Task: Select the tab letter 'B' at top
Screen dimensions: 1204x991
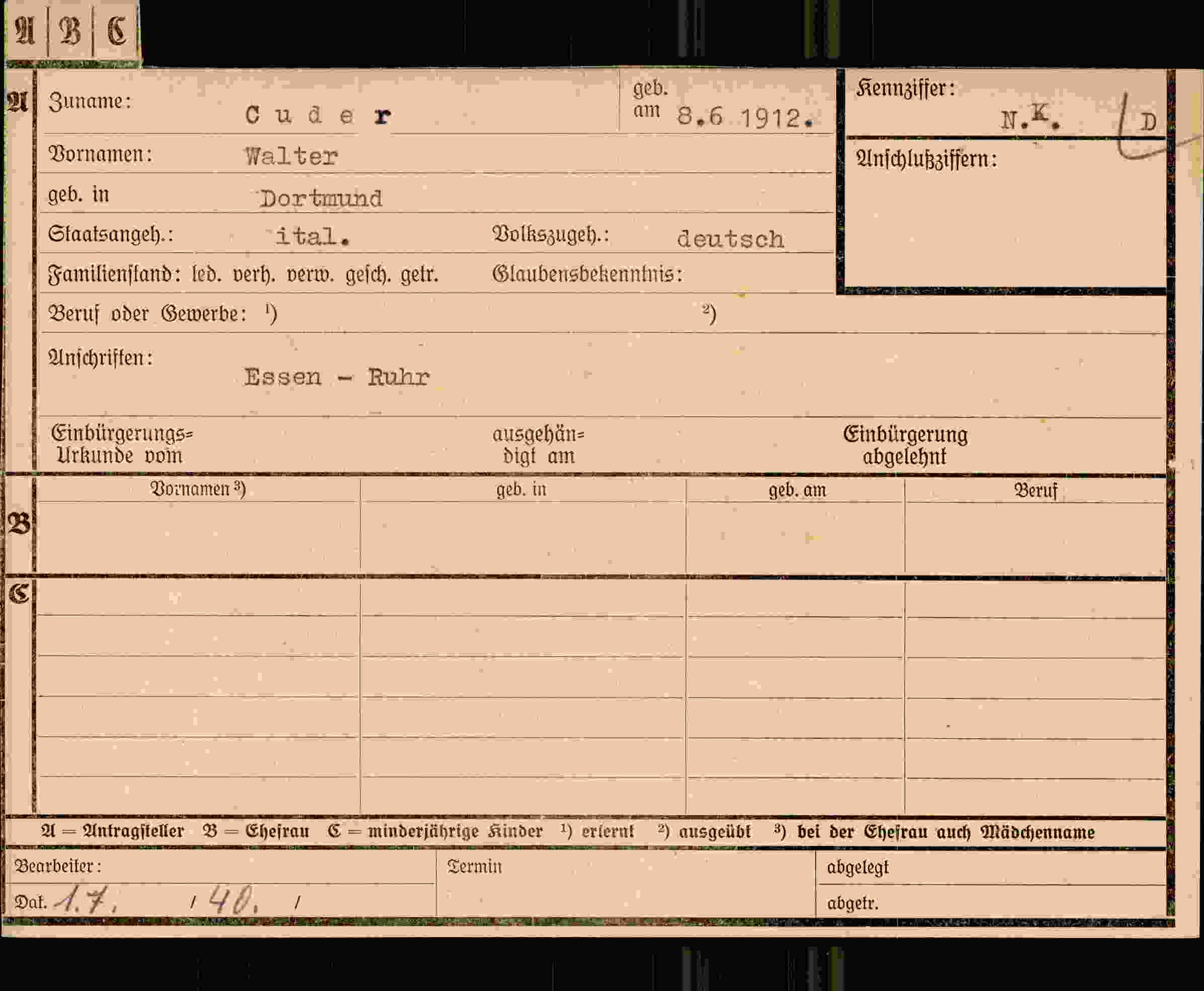Action: (x=70, y=31)
